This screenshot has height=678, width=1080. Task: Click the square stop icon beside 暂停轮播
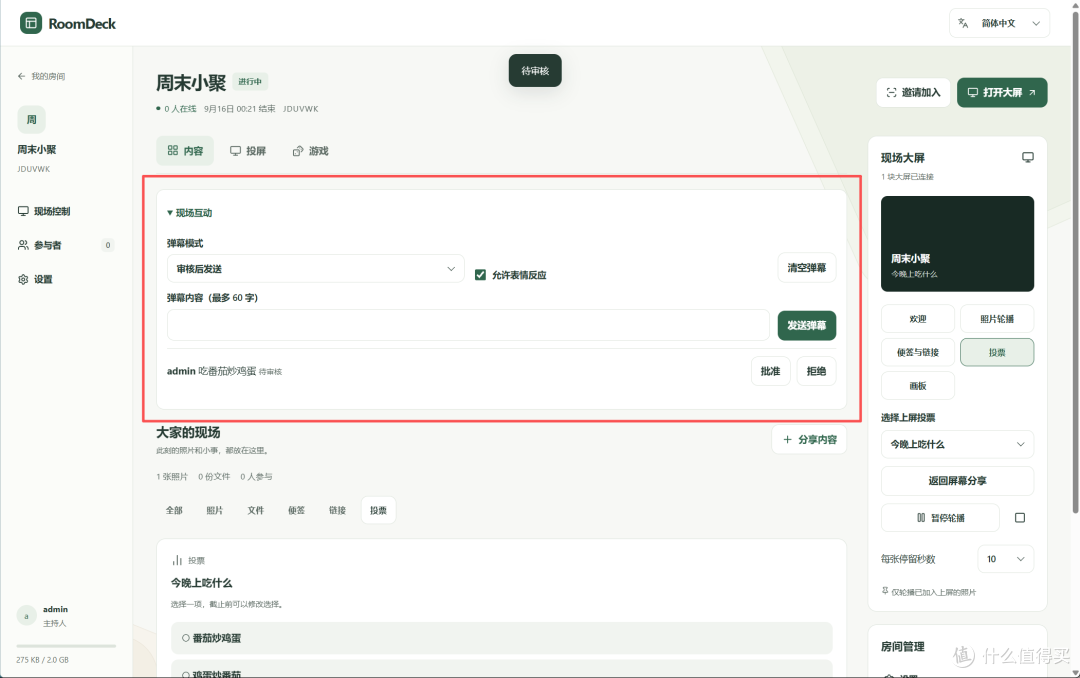coord(1020,518)
